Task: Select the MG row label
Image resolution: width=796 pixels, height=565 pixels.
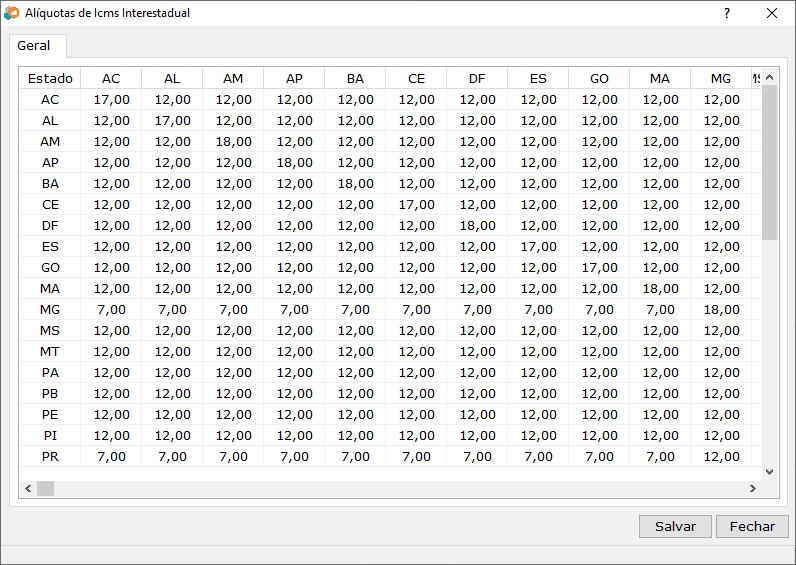Action: [50, 310]
